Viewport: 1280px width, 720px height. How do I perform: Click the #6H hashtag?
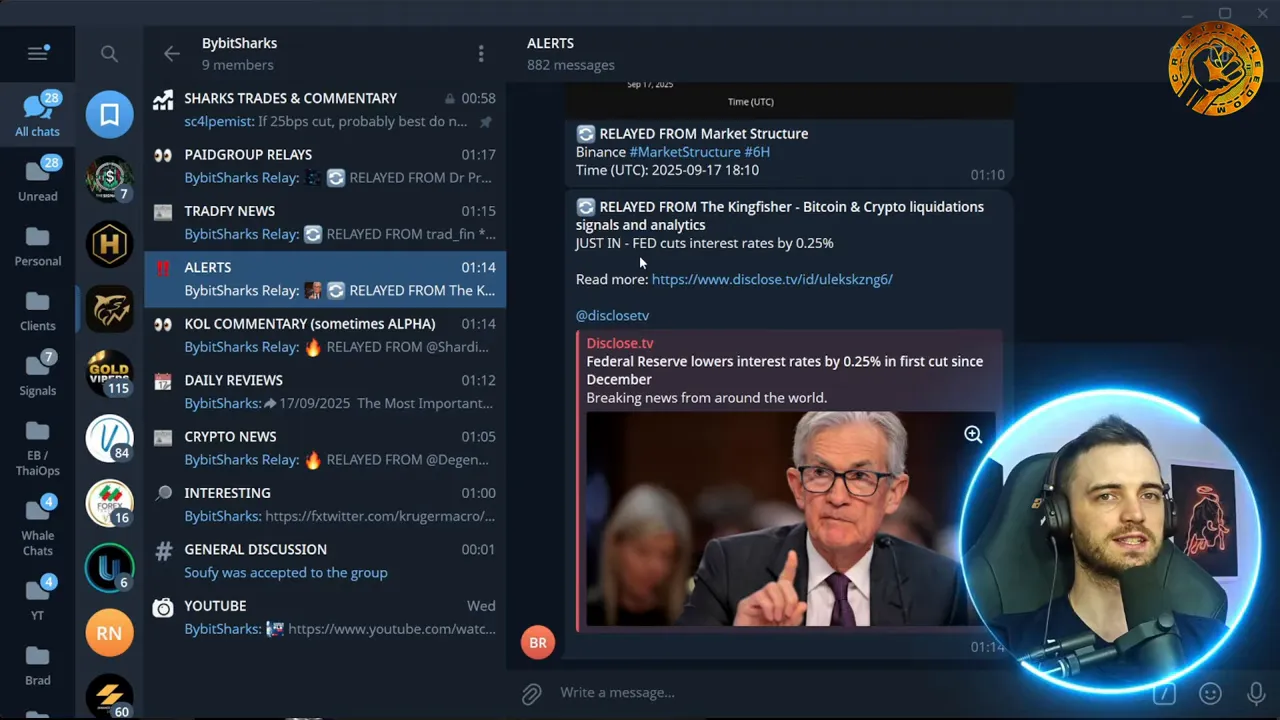click(757, 152)
